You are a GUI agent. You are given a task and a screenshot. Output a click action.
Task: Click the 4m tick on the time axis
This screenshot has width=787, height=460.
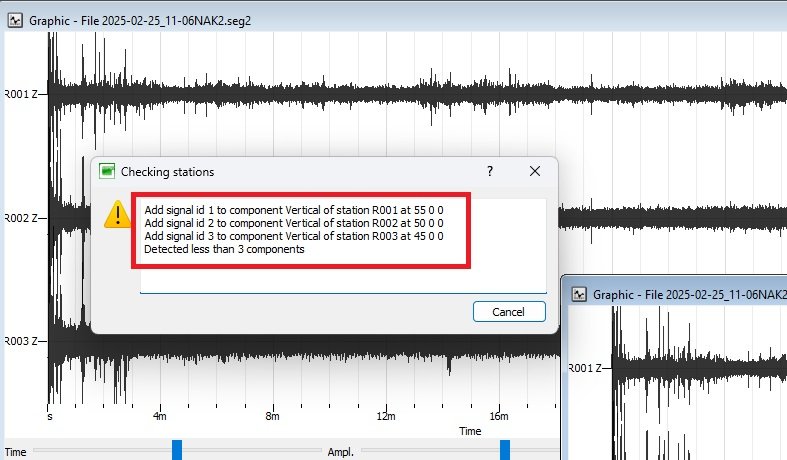159,416
